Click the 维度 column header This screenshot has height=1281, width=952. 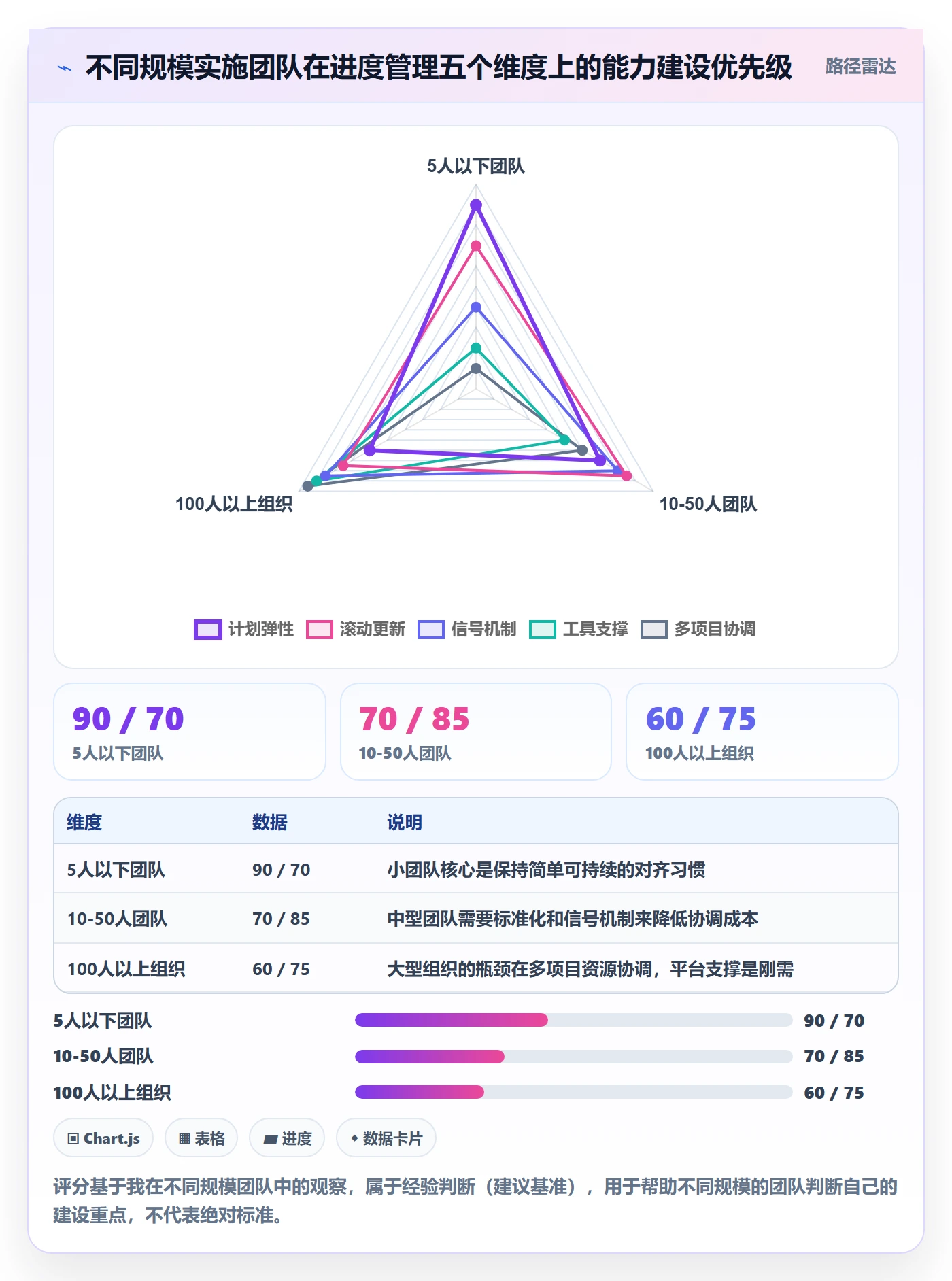tap(84, 822)
